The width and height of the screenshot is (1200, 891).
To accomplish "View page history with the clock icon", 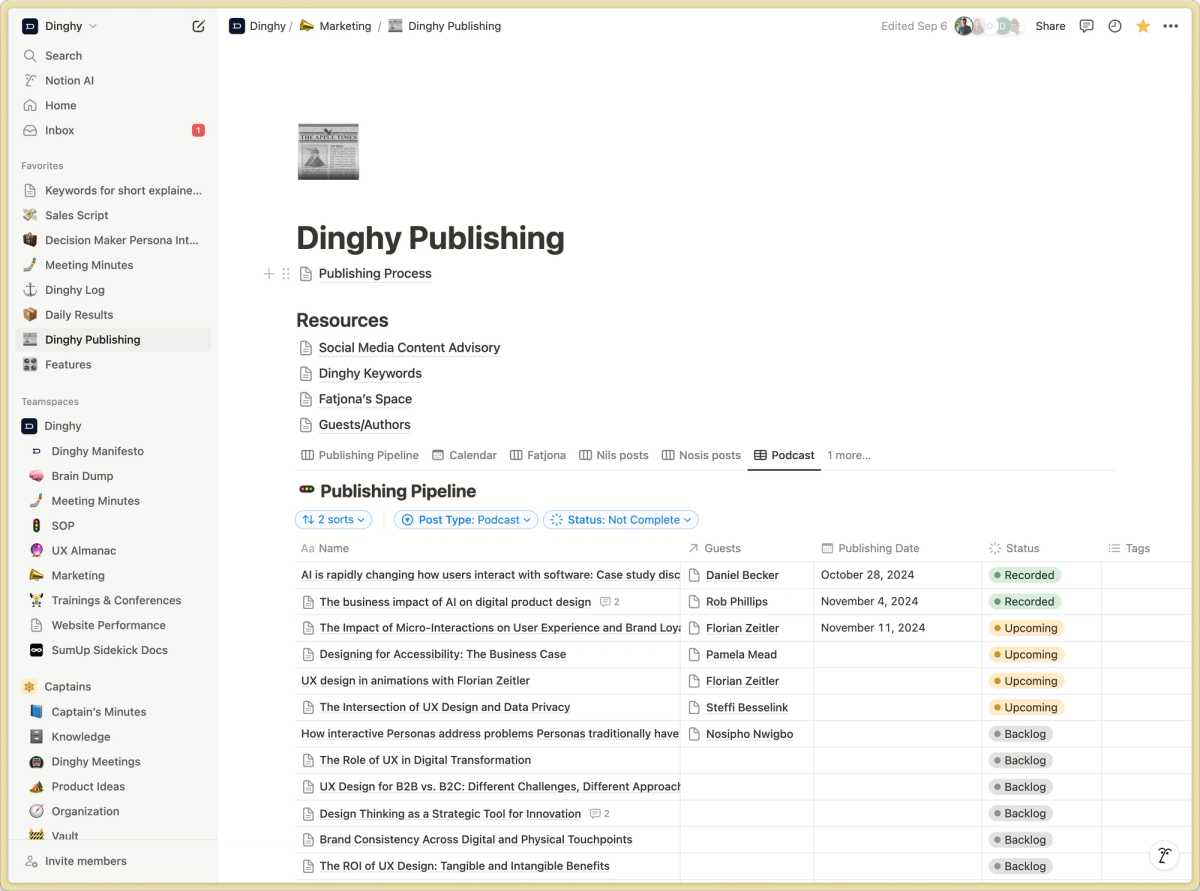I will (1114, 26).
